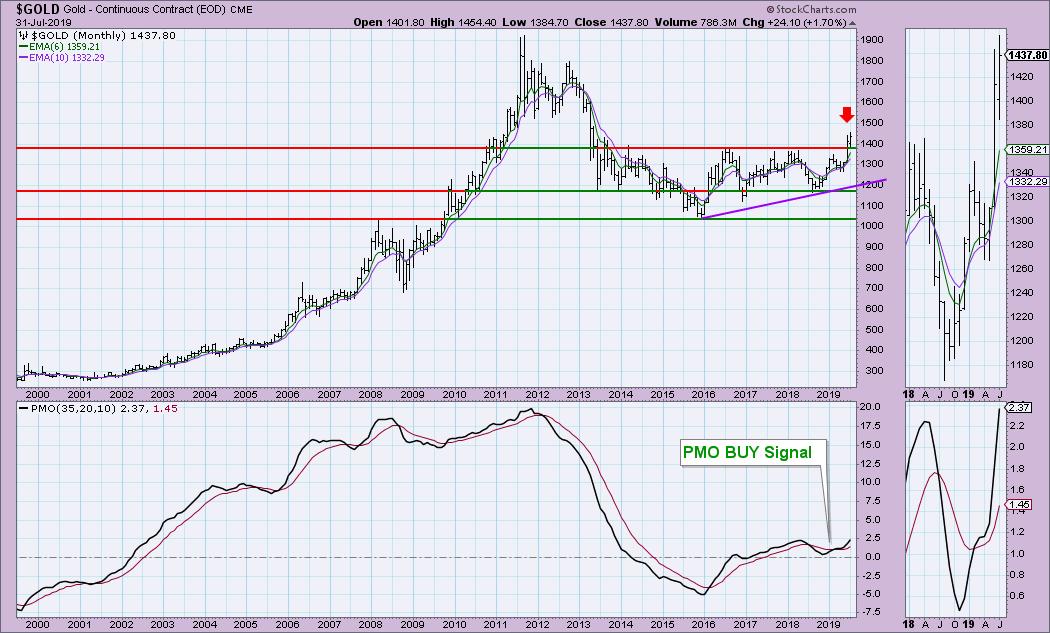This screenshot has width=1050, height=633.
Task: Click 2008 on the PMO panel's year axis
Action: [370, 624]
